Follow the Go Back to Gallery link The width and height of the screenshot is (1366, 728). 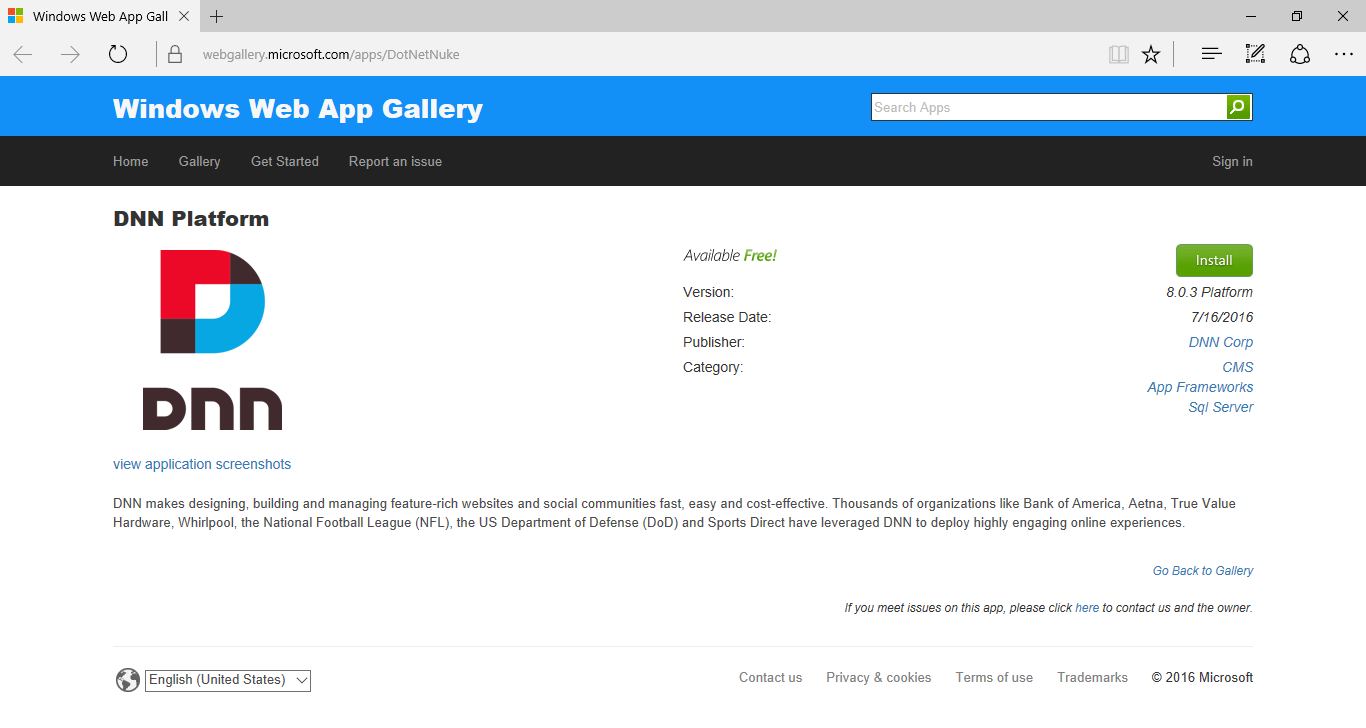tap(1202, 571)
